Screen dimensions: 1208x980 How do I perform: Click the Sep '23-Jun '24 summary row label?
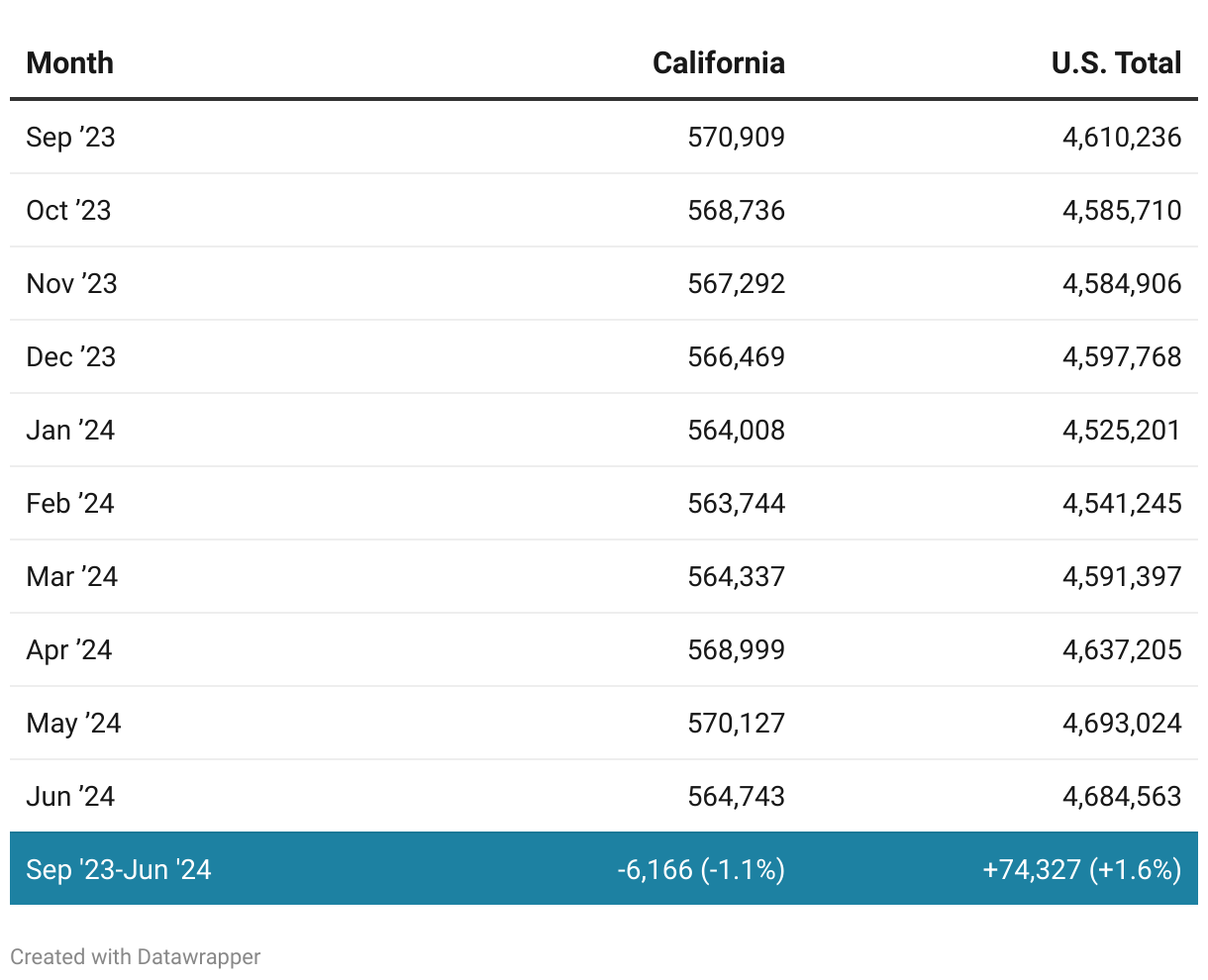point(118,869)
